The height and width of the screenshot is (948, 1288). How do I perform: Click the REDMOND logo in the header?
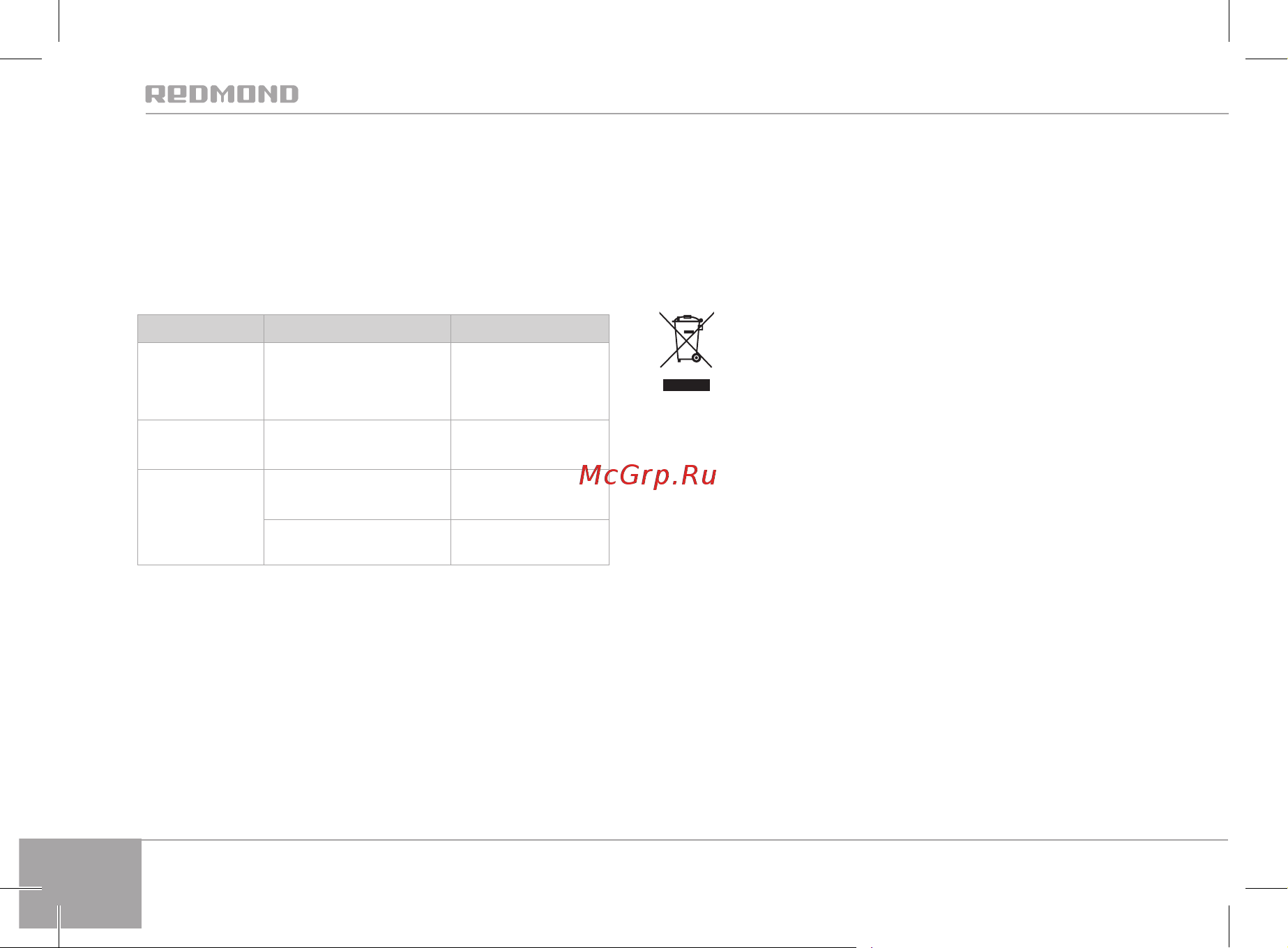(222, 94)
